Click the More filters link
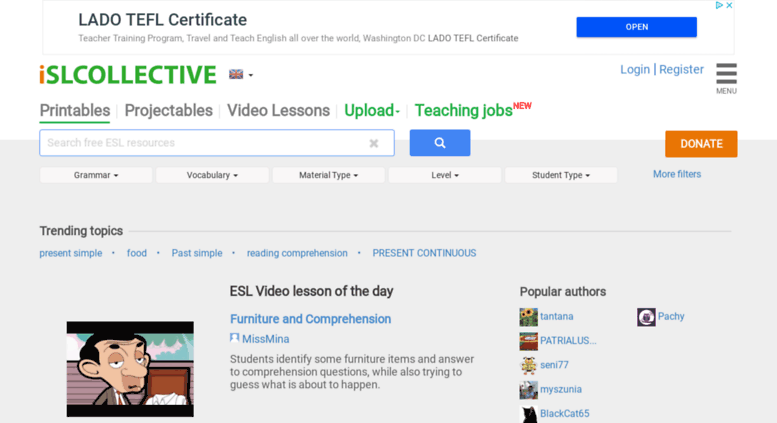 coord(677,174)
